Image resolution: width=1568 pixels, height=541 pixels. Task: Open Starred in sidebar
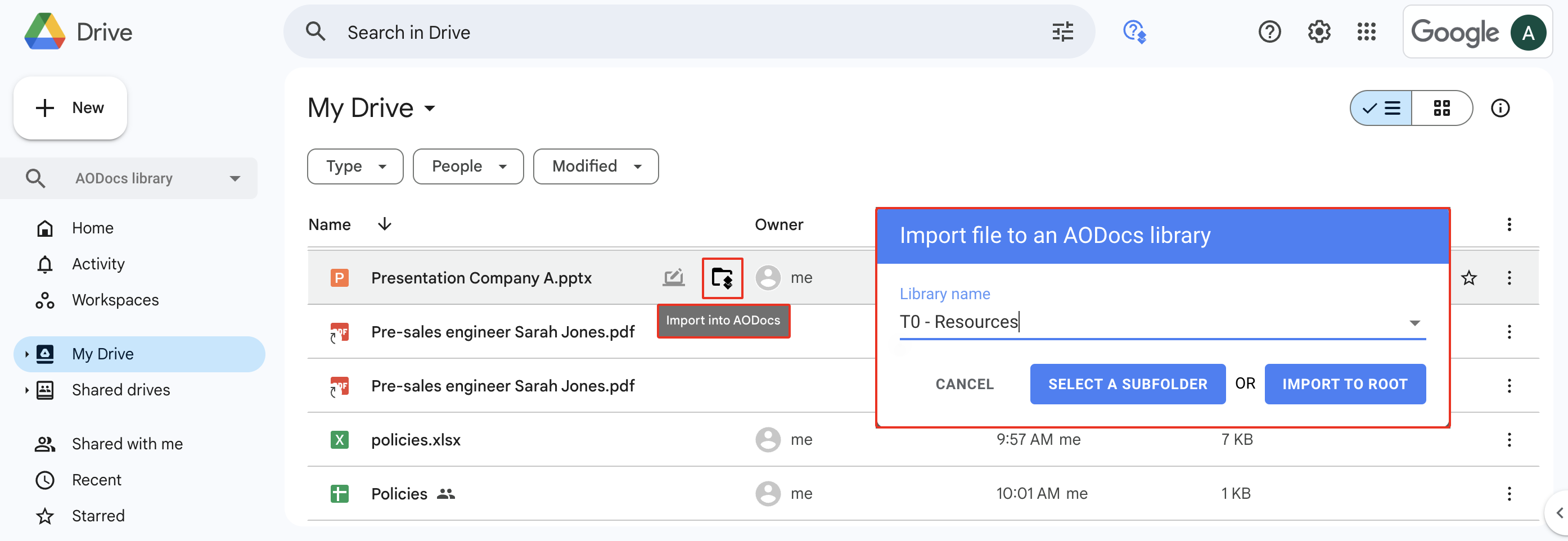98,516
